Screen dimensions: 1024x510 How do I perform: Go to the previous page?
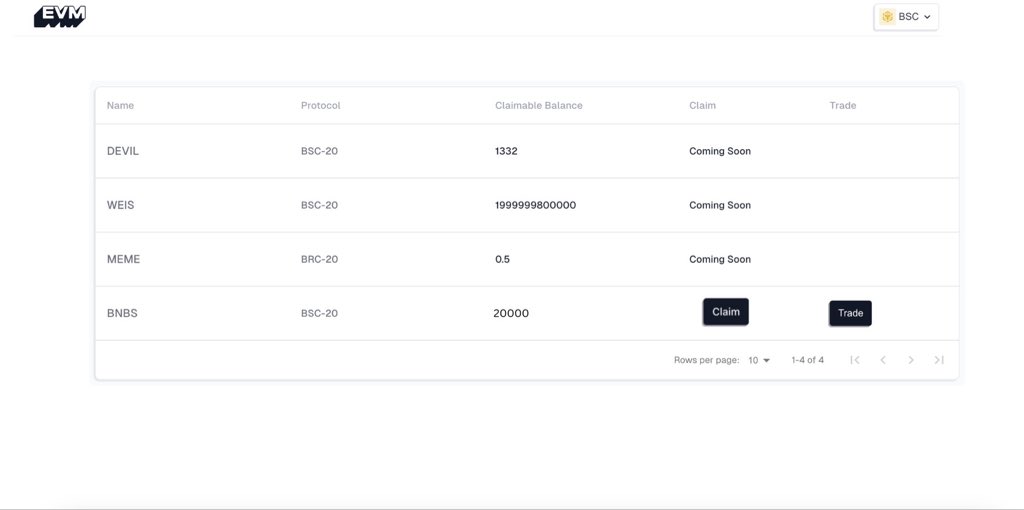[x=883, y=360]
